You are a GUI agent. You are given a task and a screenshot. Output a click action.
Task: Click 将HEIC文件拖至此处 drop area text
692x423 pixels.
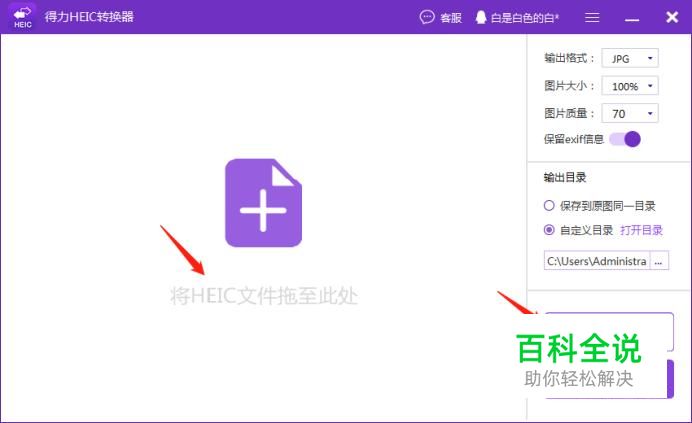pos(264,295)
